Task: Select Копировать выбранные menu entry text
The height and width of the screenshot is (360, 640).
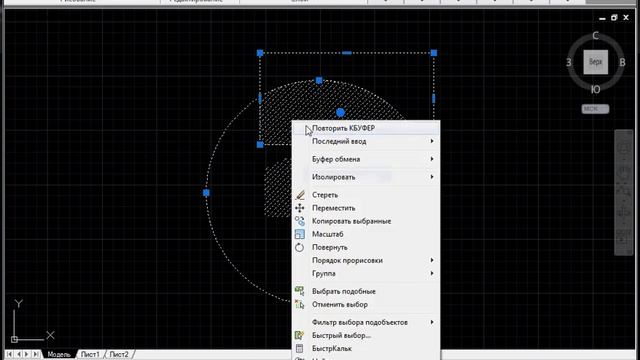Action: point(351,221)
